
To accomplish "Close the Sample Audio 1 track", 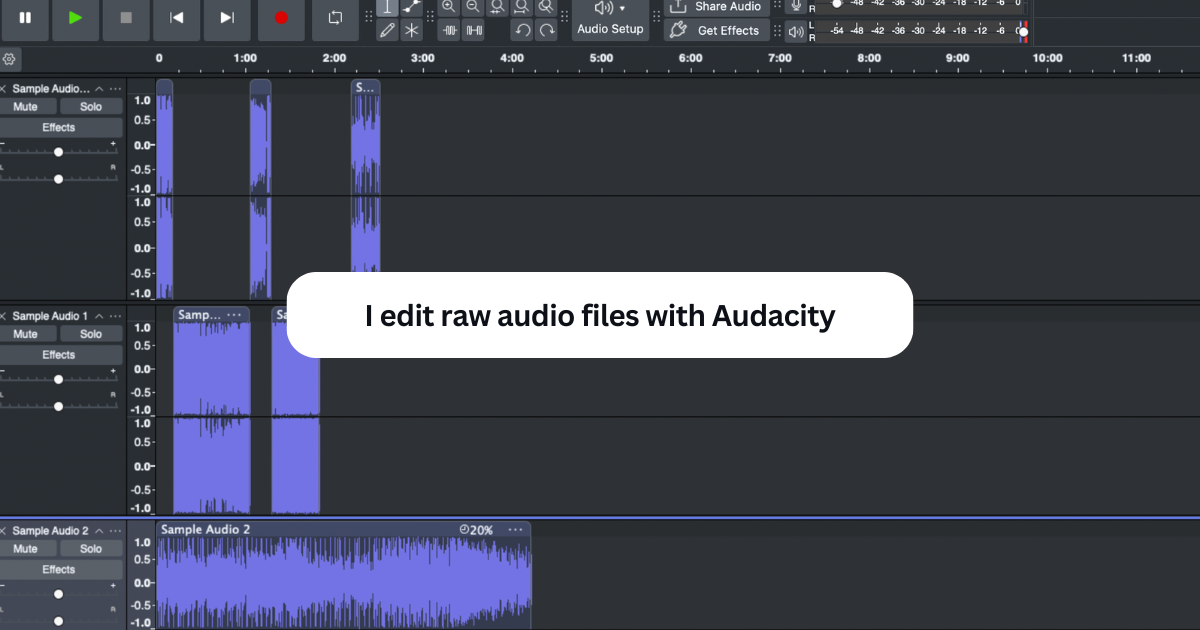I will (4, 316).
